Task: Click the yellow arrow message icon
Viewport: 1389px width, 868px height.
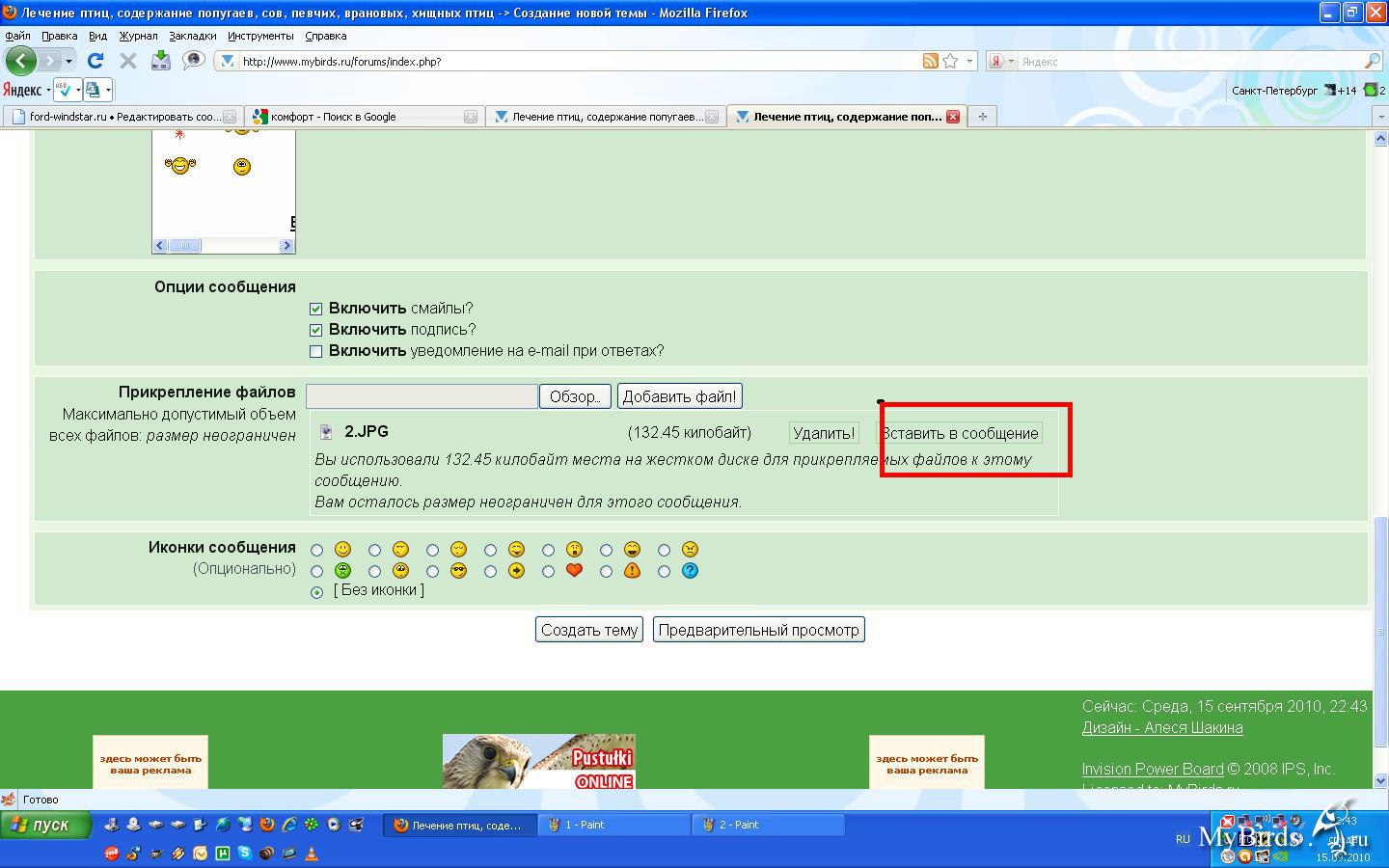Action: click(516, 570)
